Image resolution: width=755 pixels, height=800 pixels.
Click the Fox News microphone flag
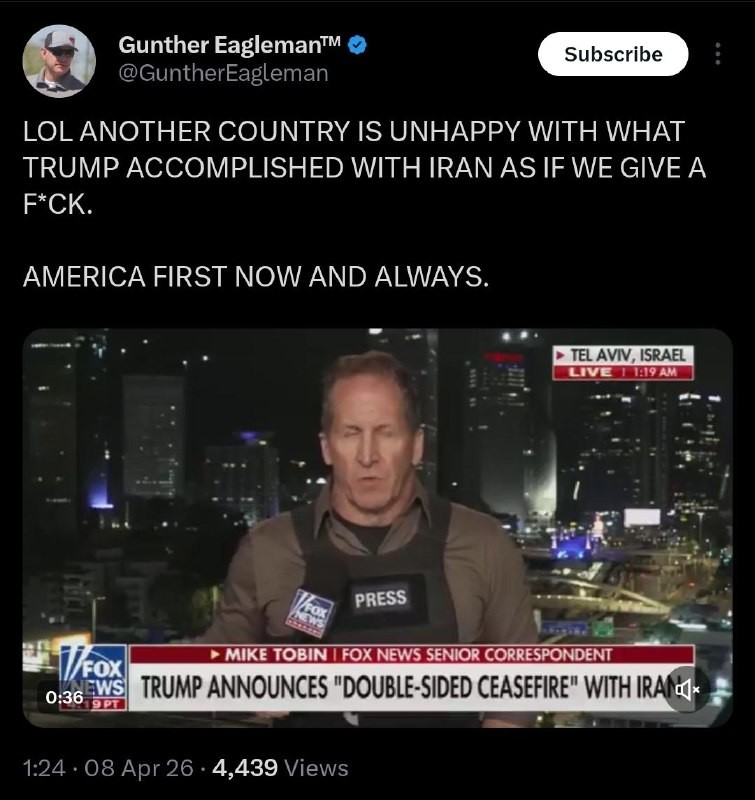(311, 613)
